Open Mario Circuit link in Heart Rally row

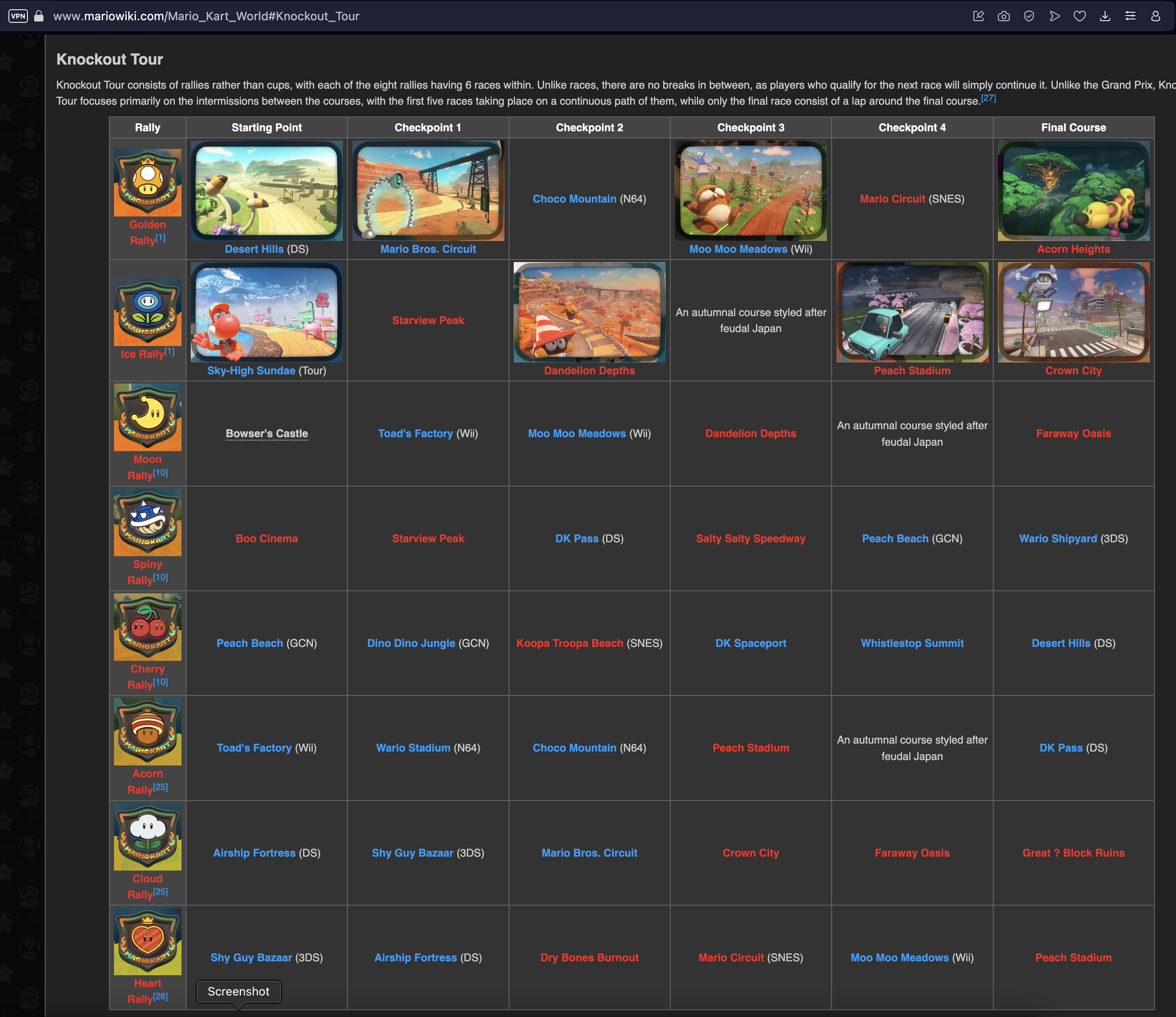tap(731, 957)
